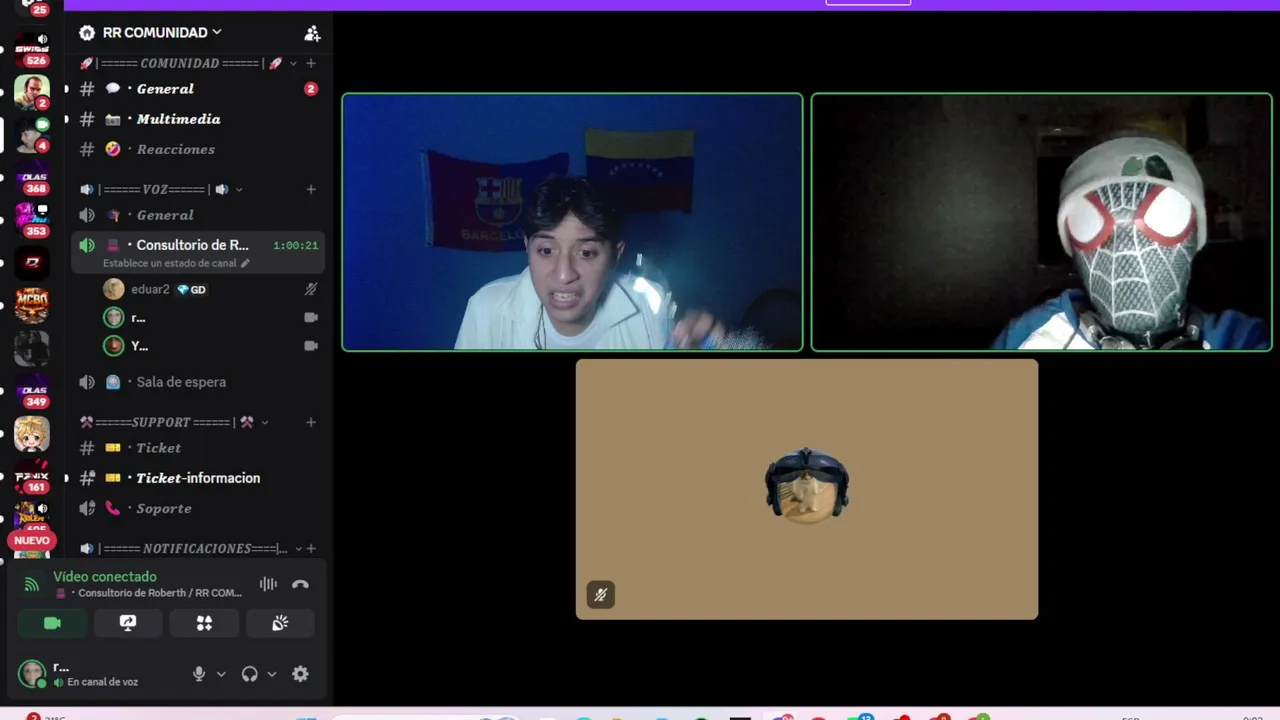Viewport: 1280px width, 720px height.
Task: Open the Reacciones channel
Action: click(x=198, y=149)
